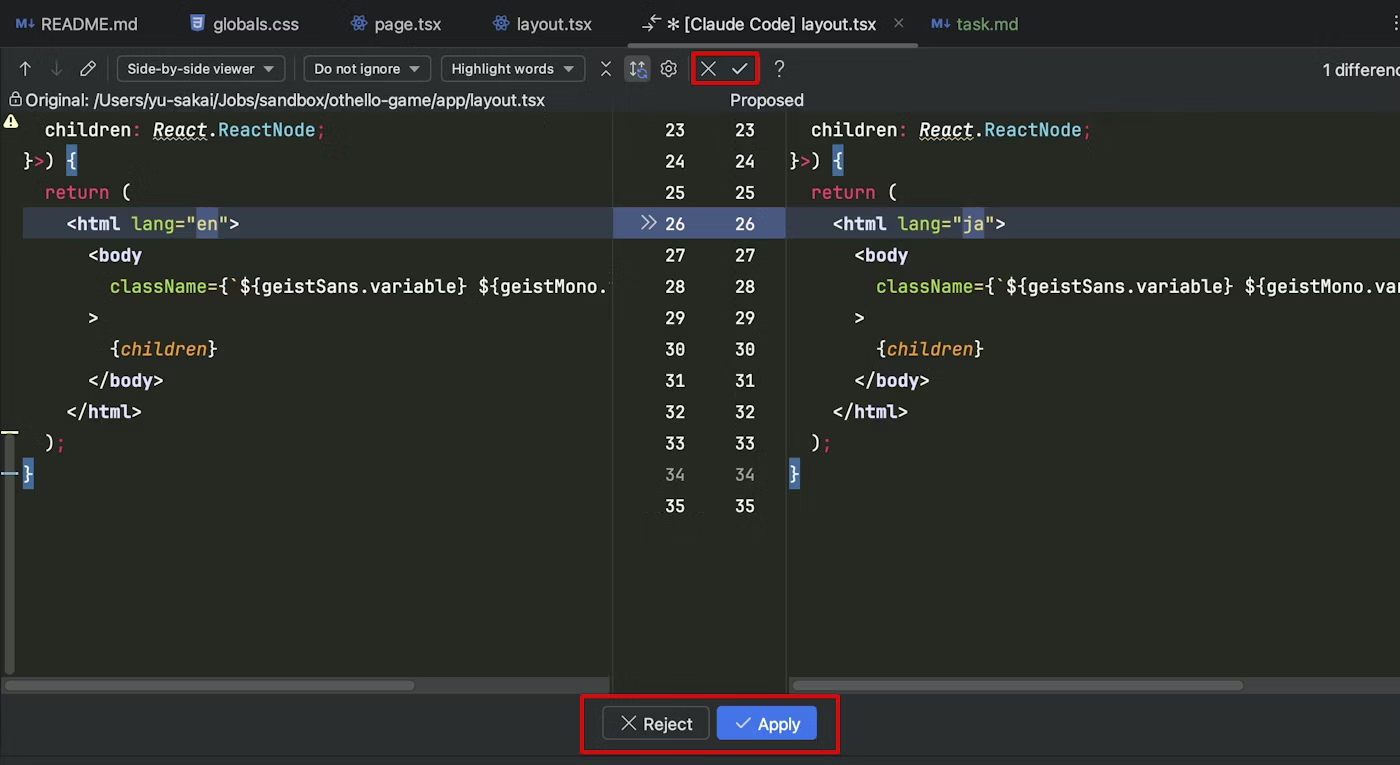Click the Apply button
The image size is (1400, 765).
[x=767, y=724]
